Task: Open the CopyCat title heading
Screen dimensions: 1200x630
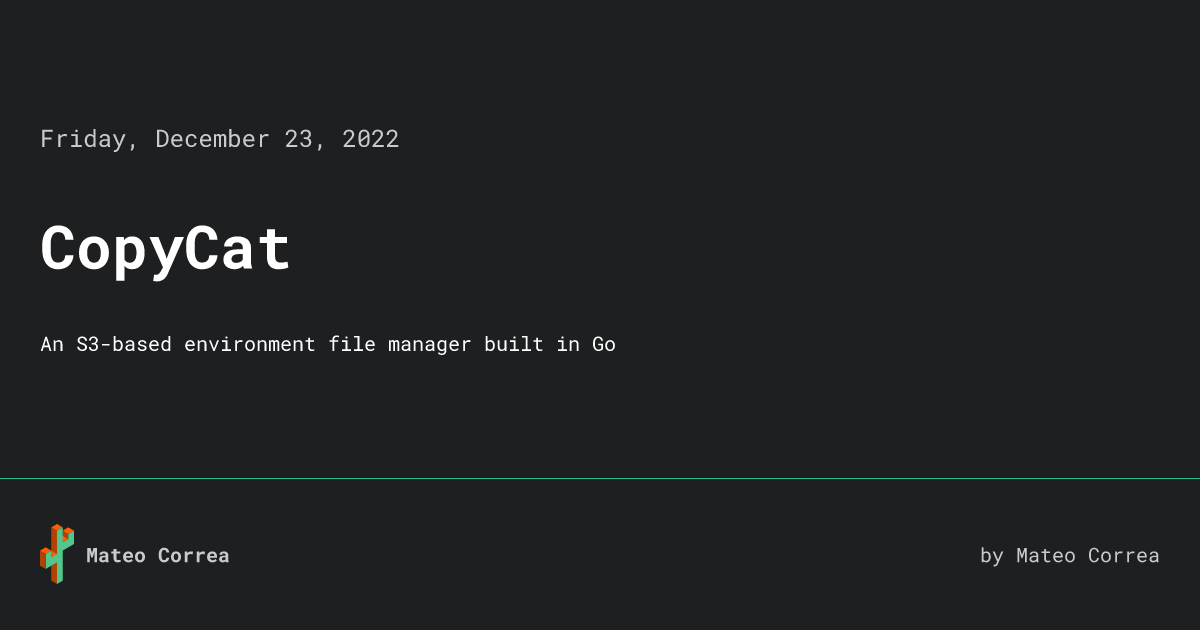Action: tap(165, 249)
